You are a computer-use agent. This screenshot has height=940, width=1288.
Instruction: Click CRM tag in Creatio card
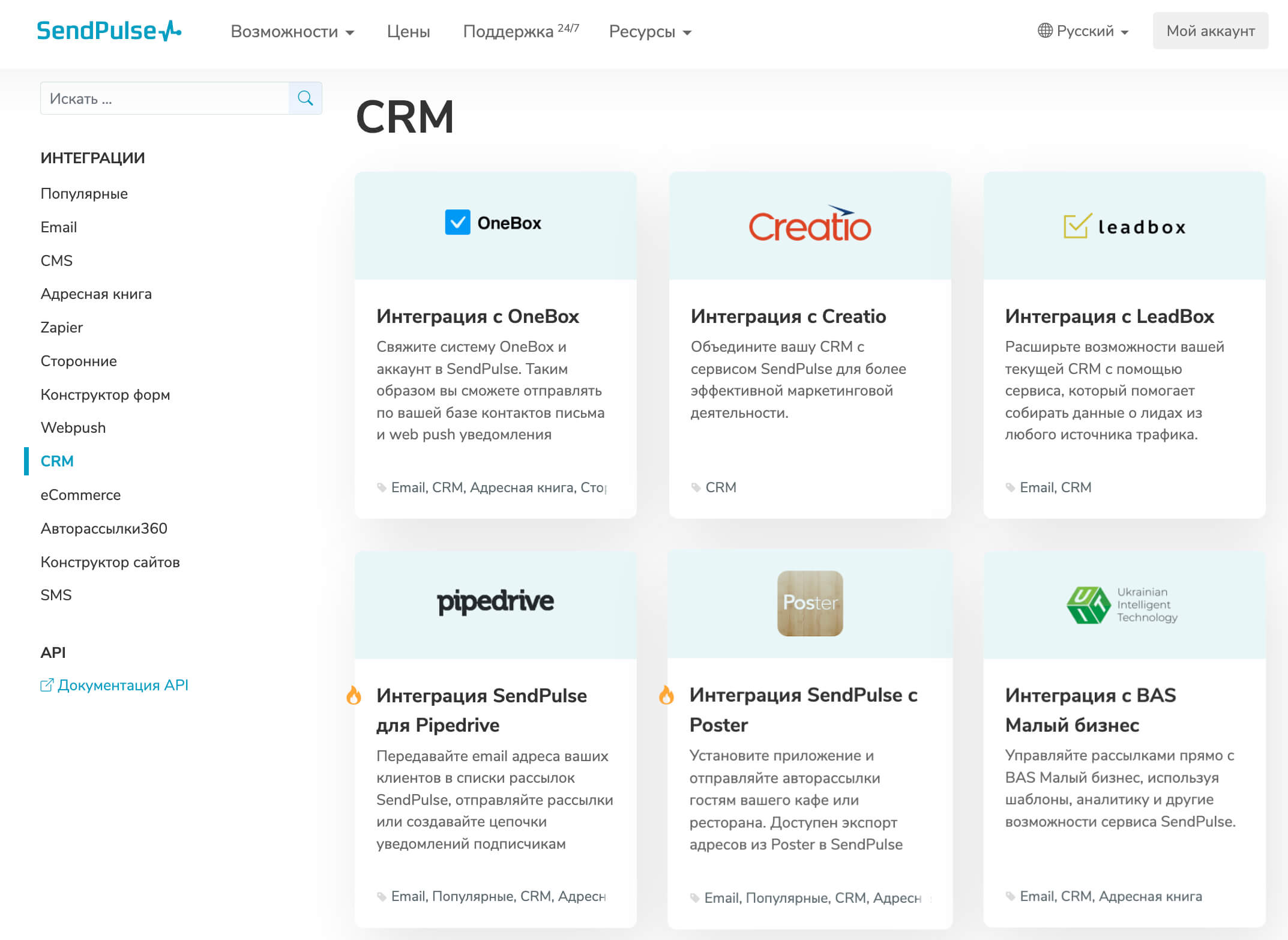click(x=720, y=487)
